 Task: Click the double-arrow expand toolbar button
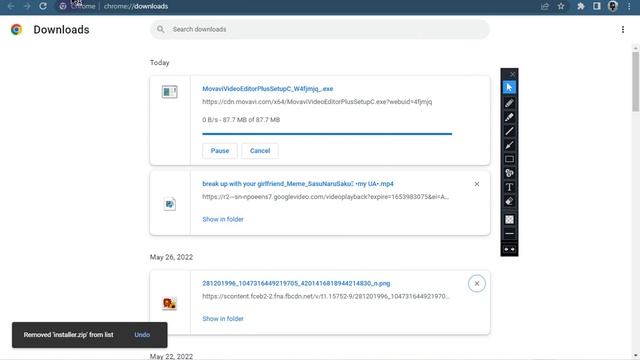point(509,249)
